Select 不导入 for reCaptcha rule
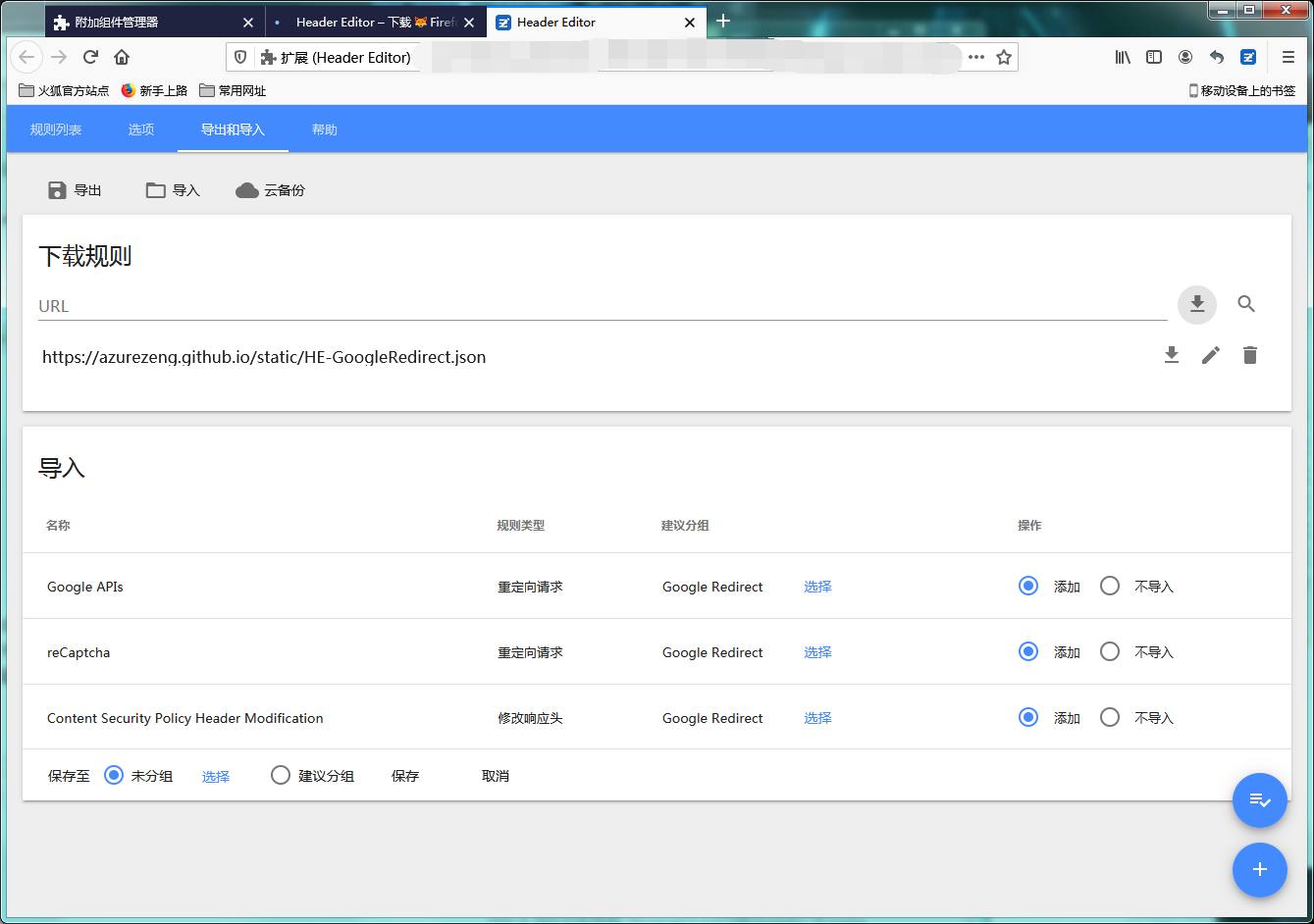 [x=1110, y=652]
